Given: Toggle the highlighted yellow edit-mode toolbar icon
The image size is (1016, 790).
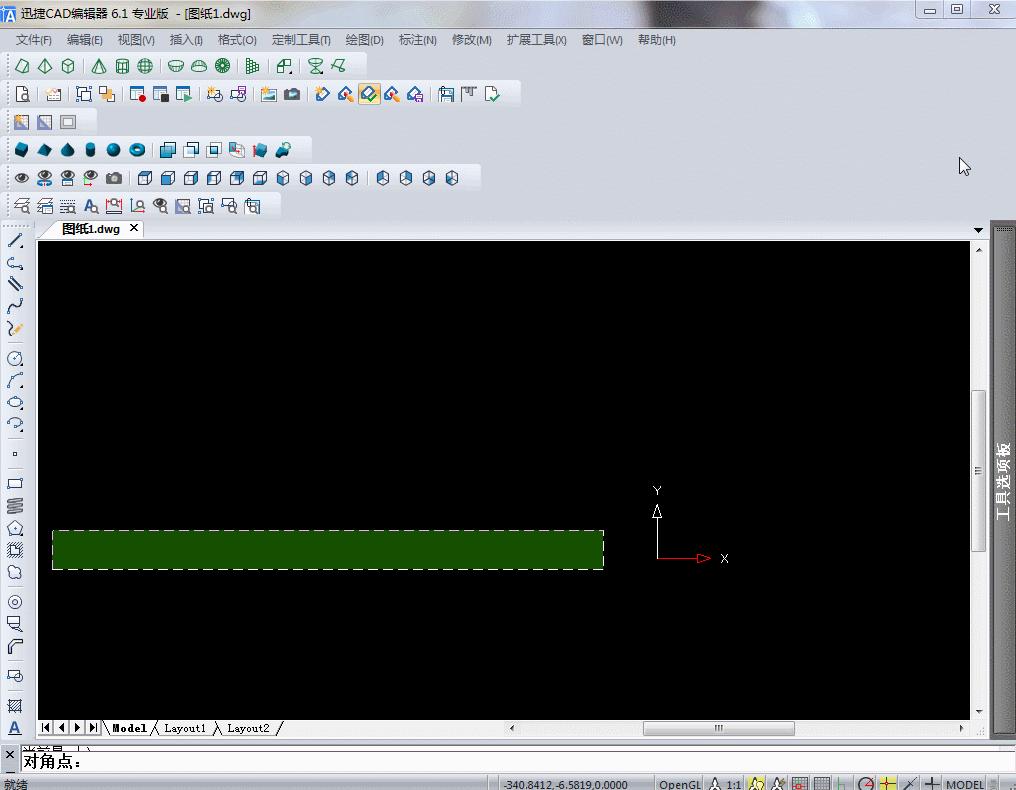Looking at the screenshot, I should (x=369, y=93).
